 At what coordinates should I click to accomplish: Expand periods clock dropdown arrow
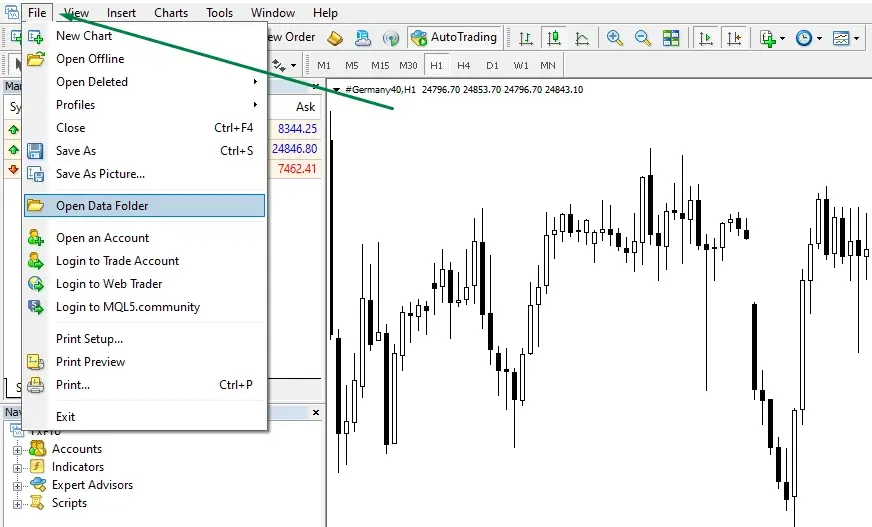[x=819, y=38]
